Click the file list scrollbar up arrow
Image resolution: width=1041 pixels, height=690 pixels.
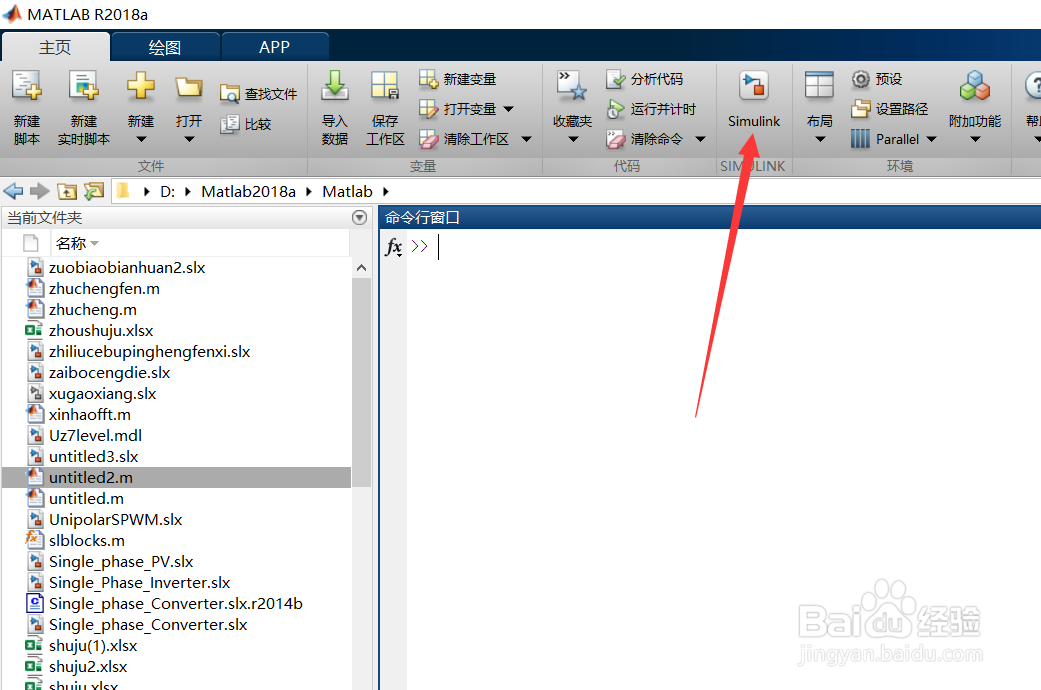pyautogui.click(x=361, y=268)
